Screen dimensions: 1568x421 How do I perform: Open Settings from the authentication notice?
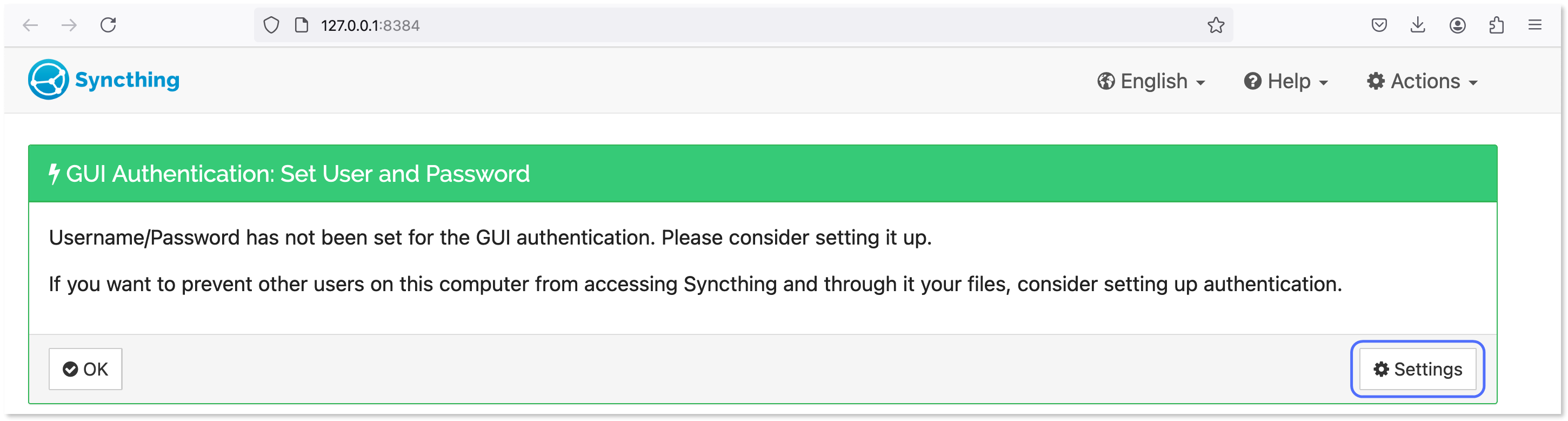1417,369
